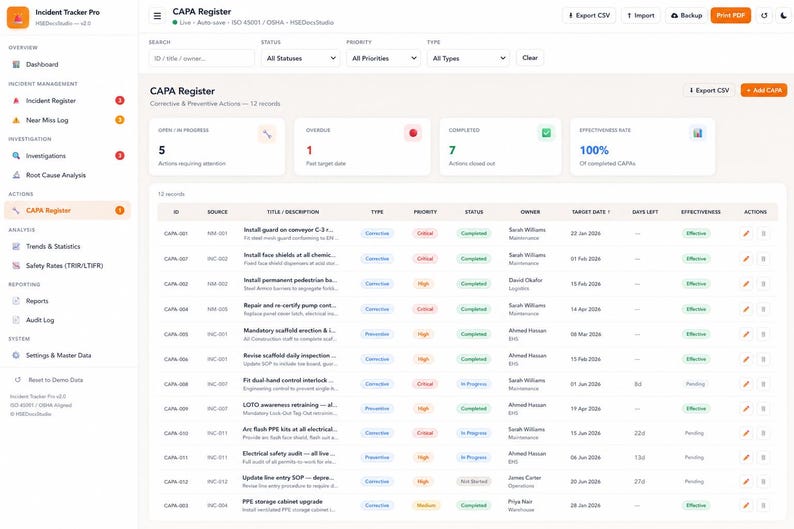Open the All Priorities dropdown
The image size is (794, 529).
click(x=384, y=58)
